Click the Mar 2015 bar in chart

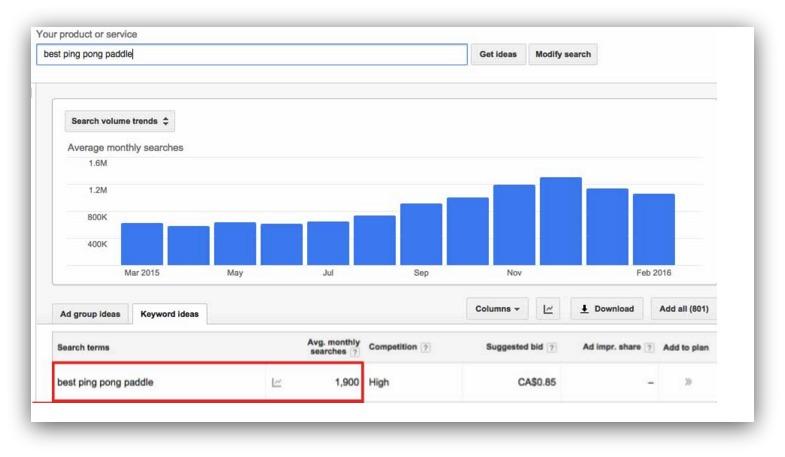(142, 244)
